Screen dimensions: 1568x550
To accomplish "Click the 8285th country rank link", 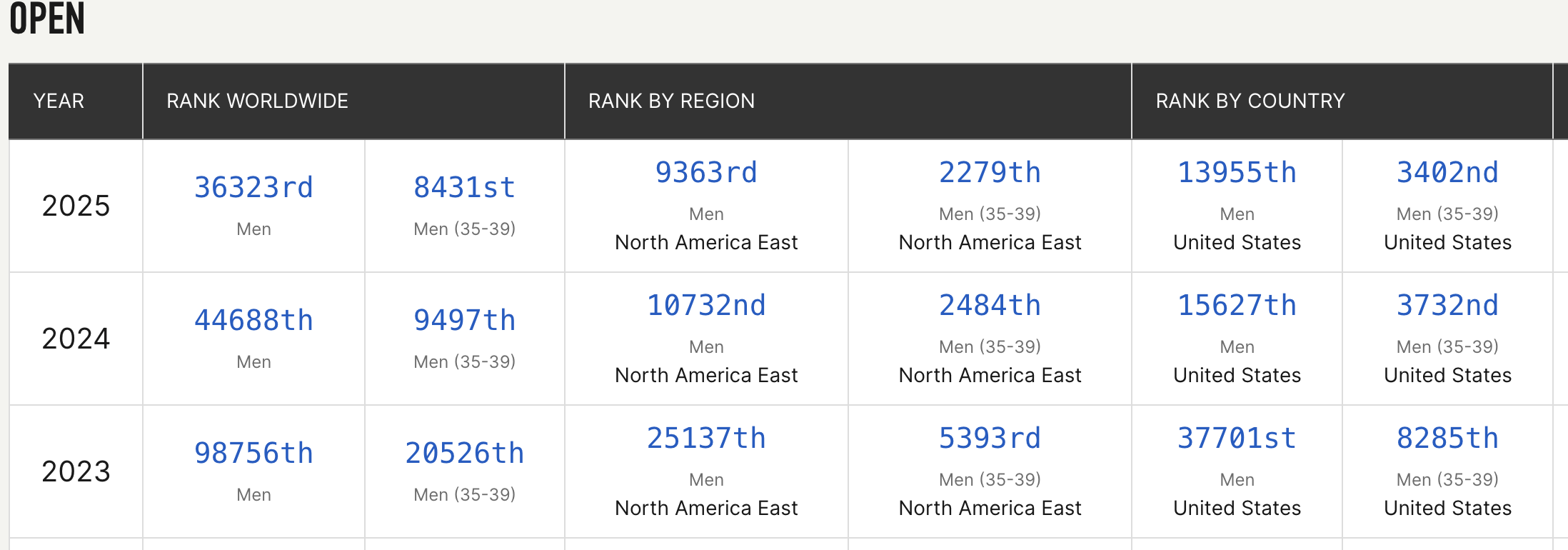I will pos(1447,439).
